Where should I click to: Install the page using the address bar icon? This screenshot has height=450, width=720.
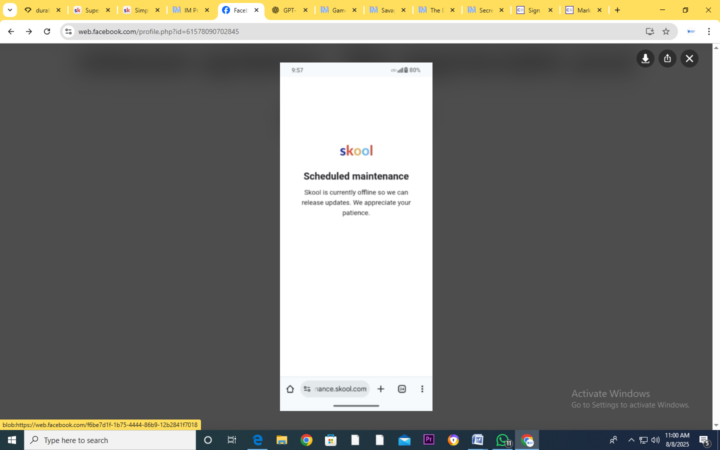point(649,31)
